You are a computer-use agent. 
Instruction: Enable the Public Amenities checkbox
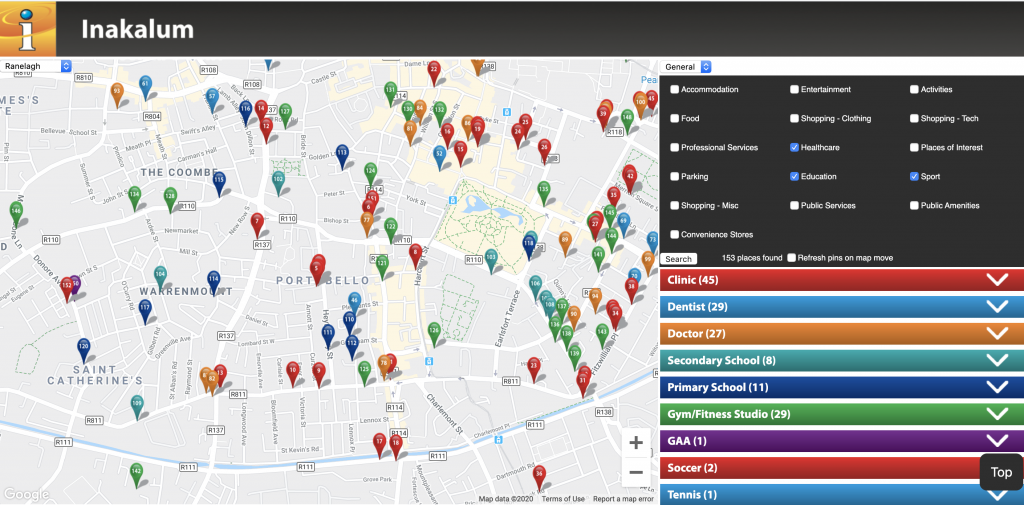click(914, 205)
